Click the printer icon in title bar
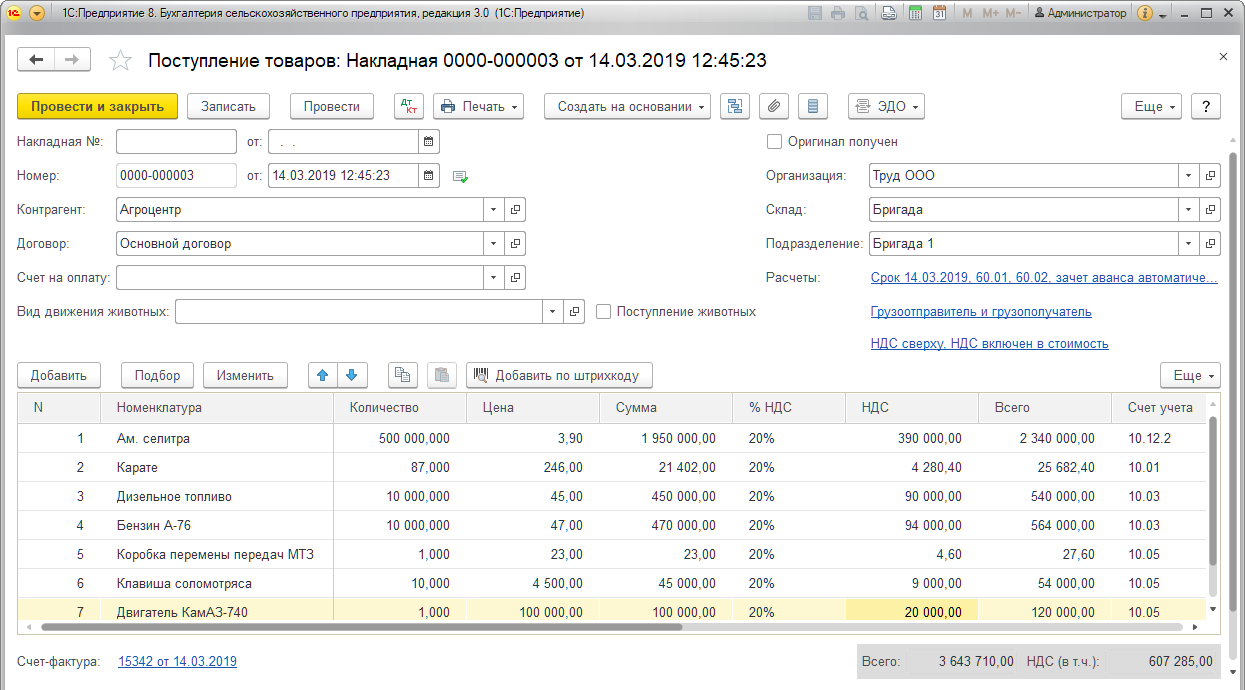The image size is (1245, 690). [x=838, y=13]
